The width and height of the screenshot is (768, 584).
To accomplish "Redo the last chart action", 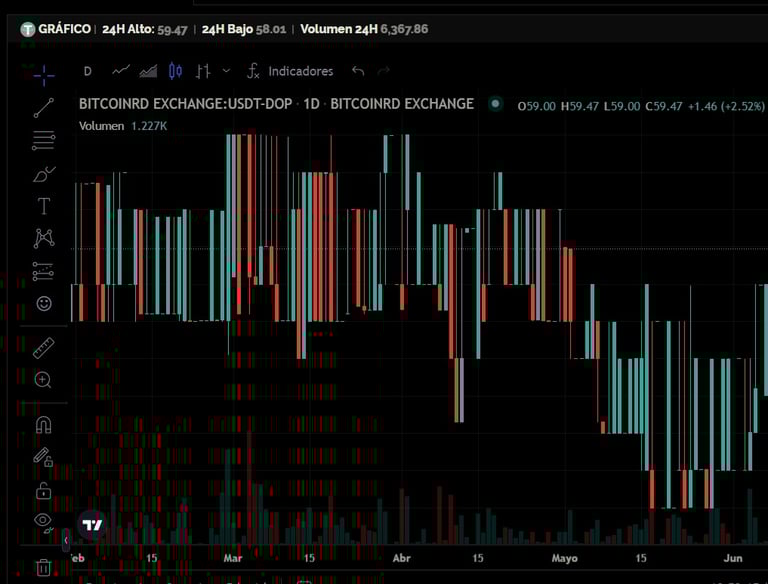I will coord(384,72).
